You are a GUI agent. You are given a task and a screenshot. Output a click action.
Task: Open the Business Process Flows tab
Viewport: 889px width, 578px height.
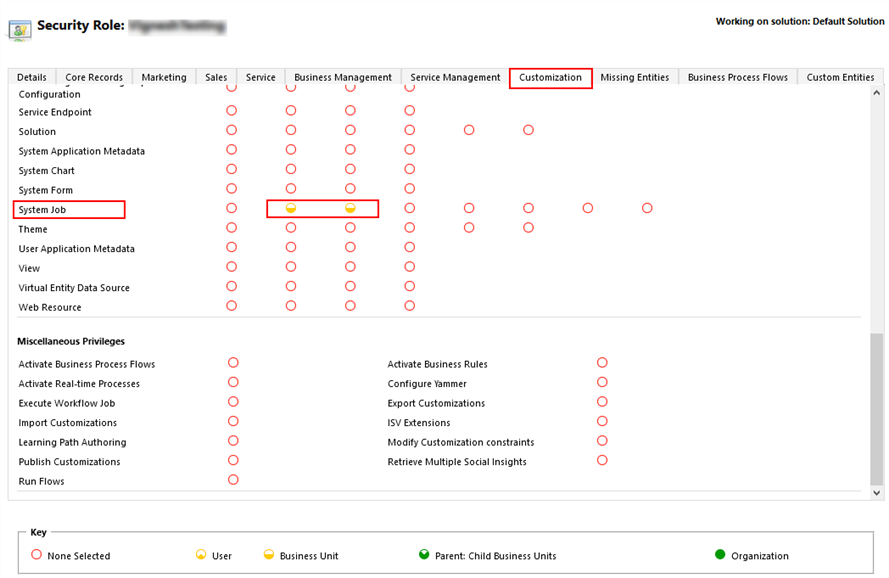(737, 77)
